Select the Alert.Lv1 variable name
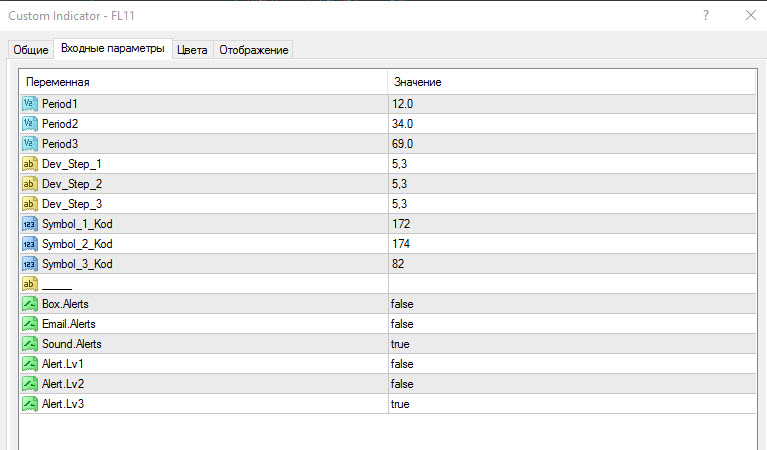The width and height of the screenshot is (767, 450). point(63,364)
